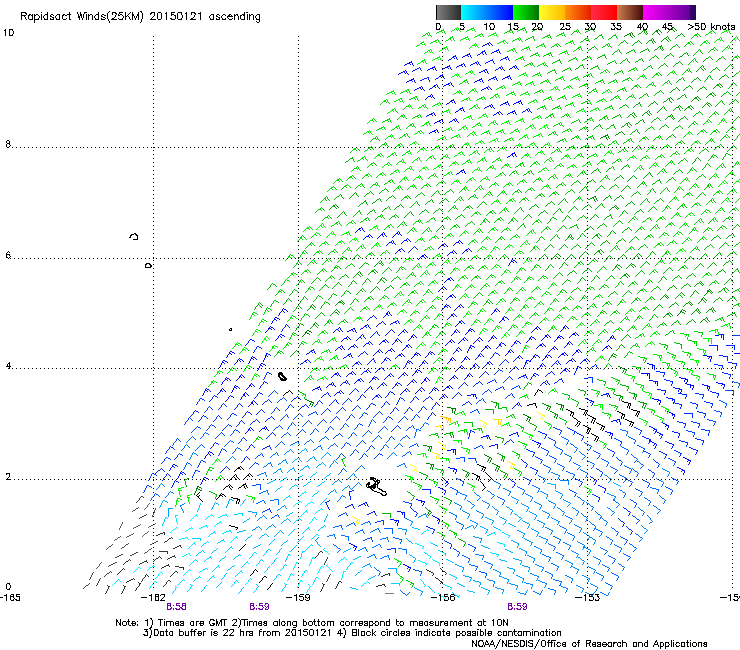Click the small island outline near 4N, -159
This screenshot has height=650, width=740.
point(282,377)
